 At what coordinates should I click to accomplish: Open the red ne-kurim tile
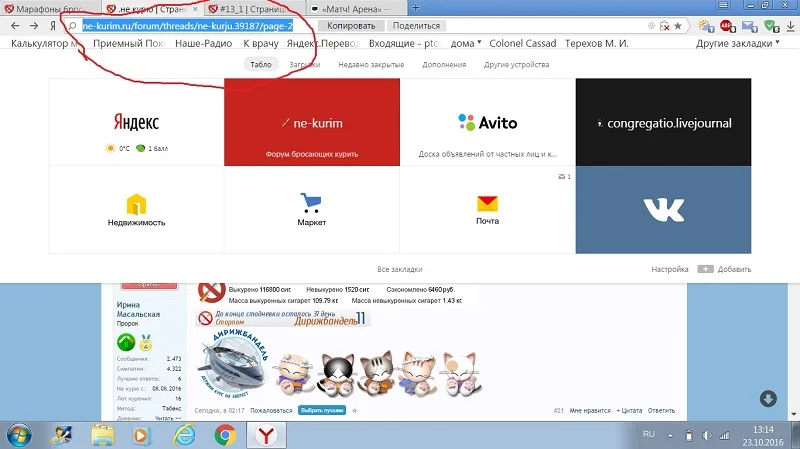point(312,122)
